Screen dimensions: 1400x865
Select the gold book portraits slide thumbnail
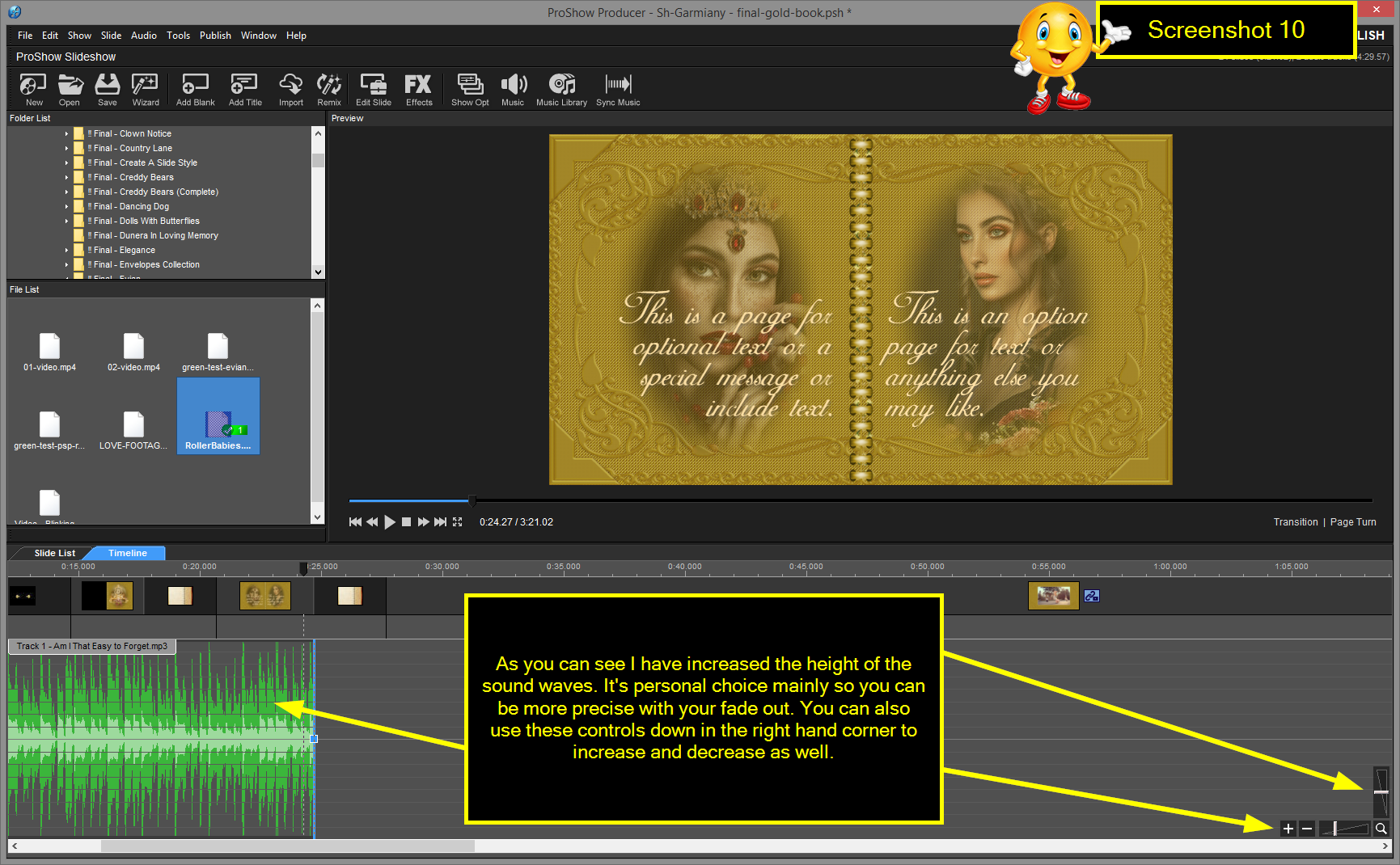tap(265, 597)
